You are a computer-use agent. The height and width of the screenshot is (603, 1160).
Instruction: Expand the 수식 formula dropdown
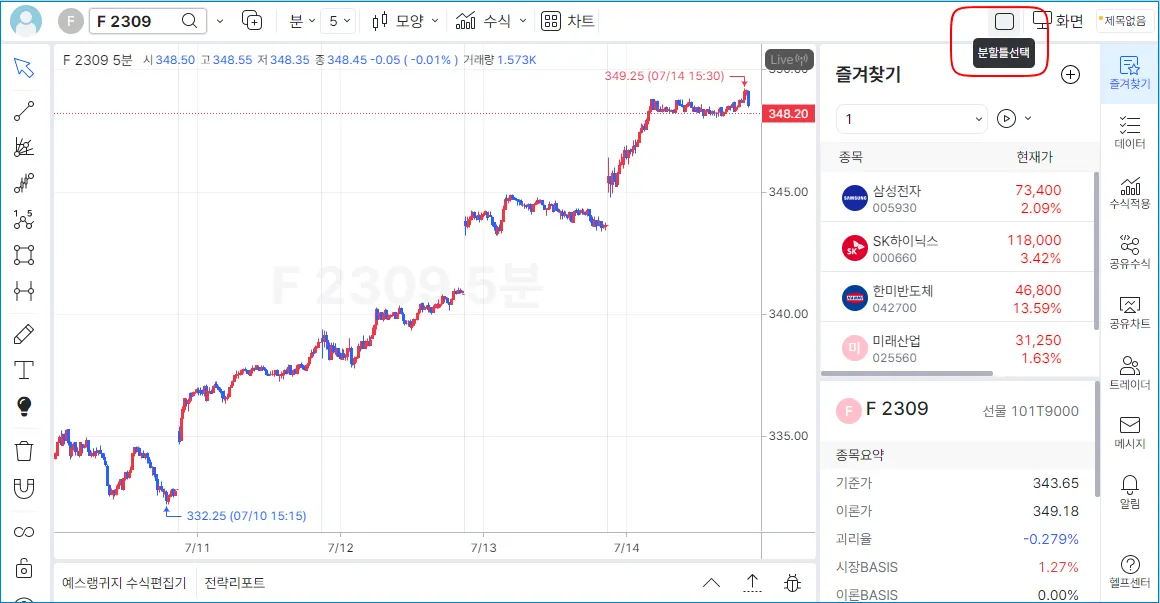[x=490, y=21]
